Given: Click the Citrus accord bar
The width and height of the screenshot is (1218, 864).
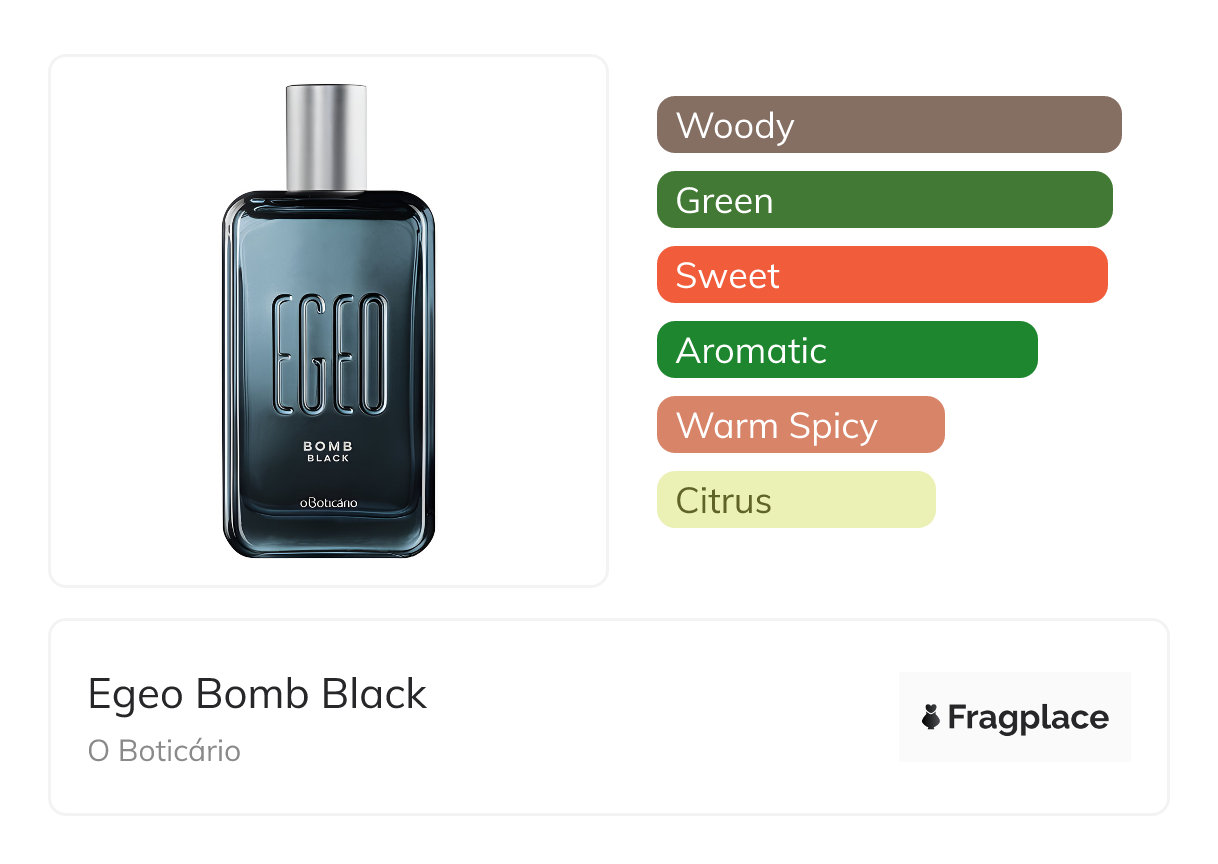Looking at the screenshot, I should (795, 500).
